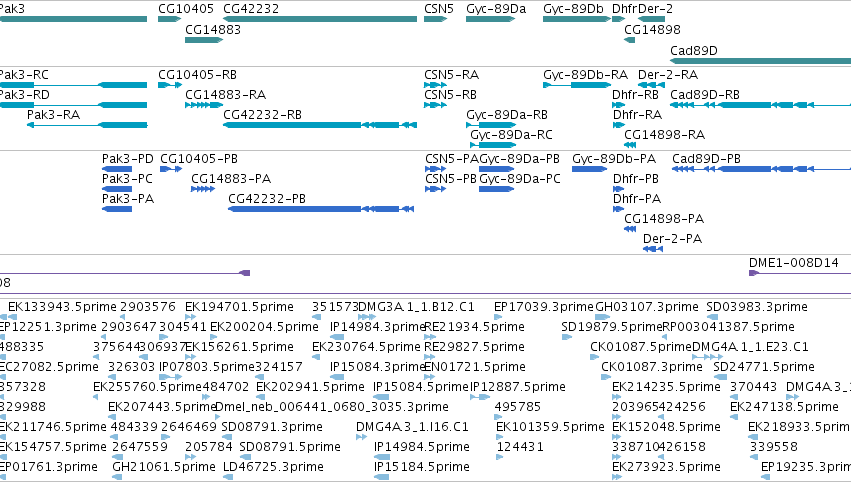
Task: Select transcript Der-2-RA label
Action: (668, 74)
